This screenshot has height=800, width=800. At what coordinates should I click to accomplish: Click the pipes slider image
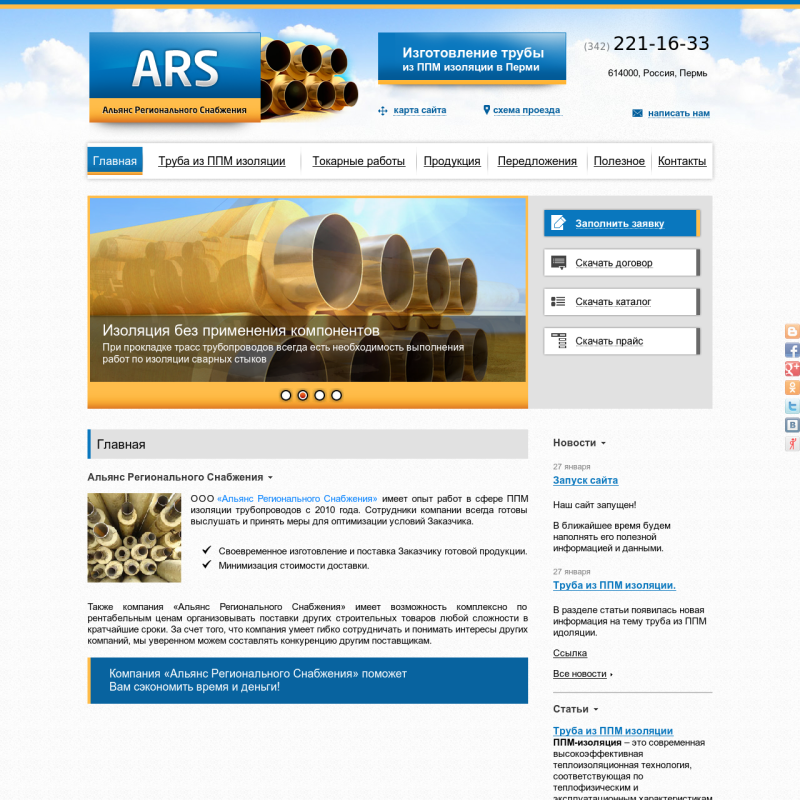point(308,290)
